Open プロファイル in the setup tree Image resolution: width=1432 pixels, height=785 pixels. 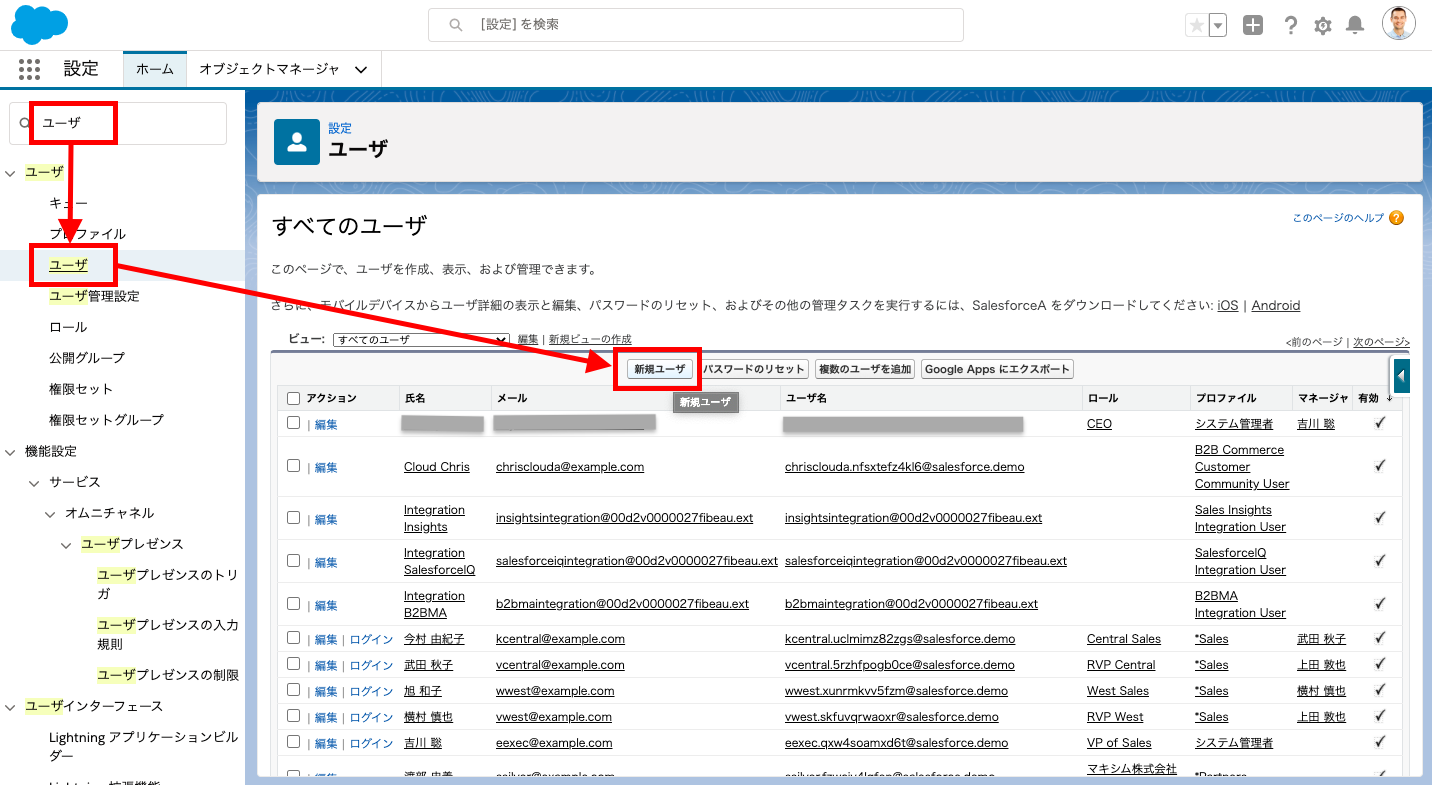[x=87, y=234]
